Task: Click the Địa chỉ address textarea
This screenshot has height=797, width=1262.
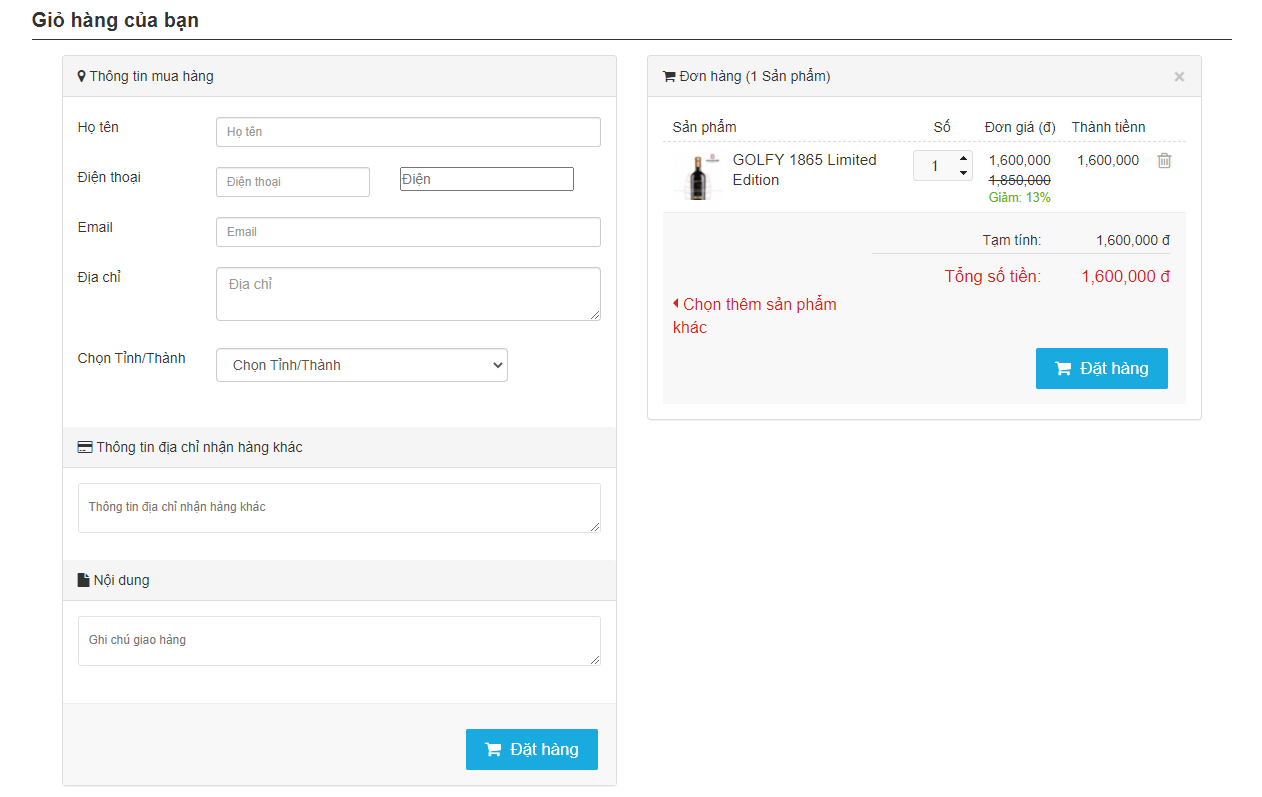Action: [x=408, y=294]
